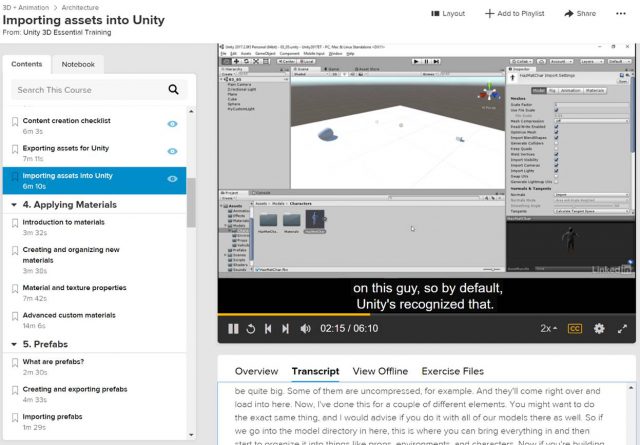Enter fullscreen video mode
The width and height of the screenshot is (640, 445).
point(622,329)
